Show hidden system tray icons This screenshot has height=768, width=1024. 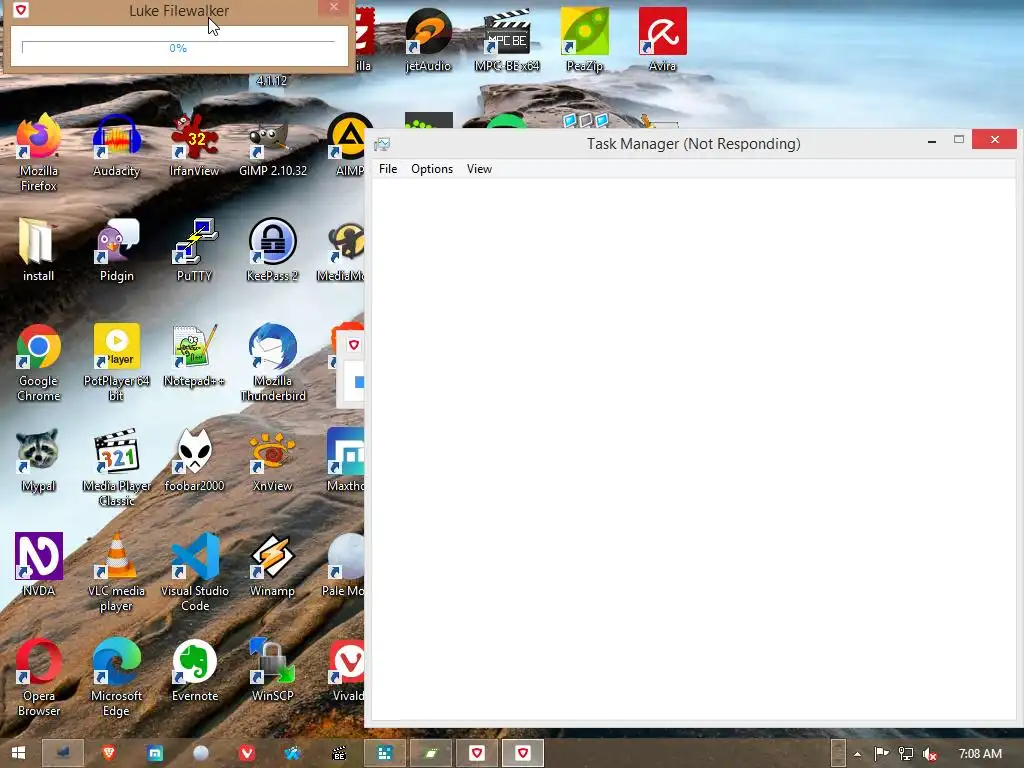[x=857, y=754]
